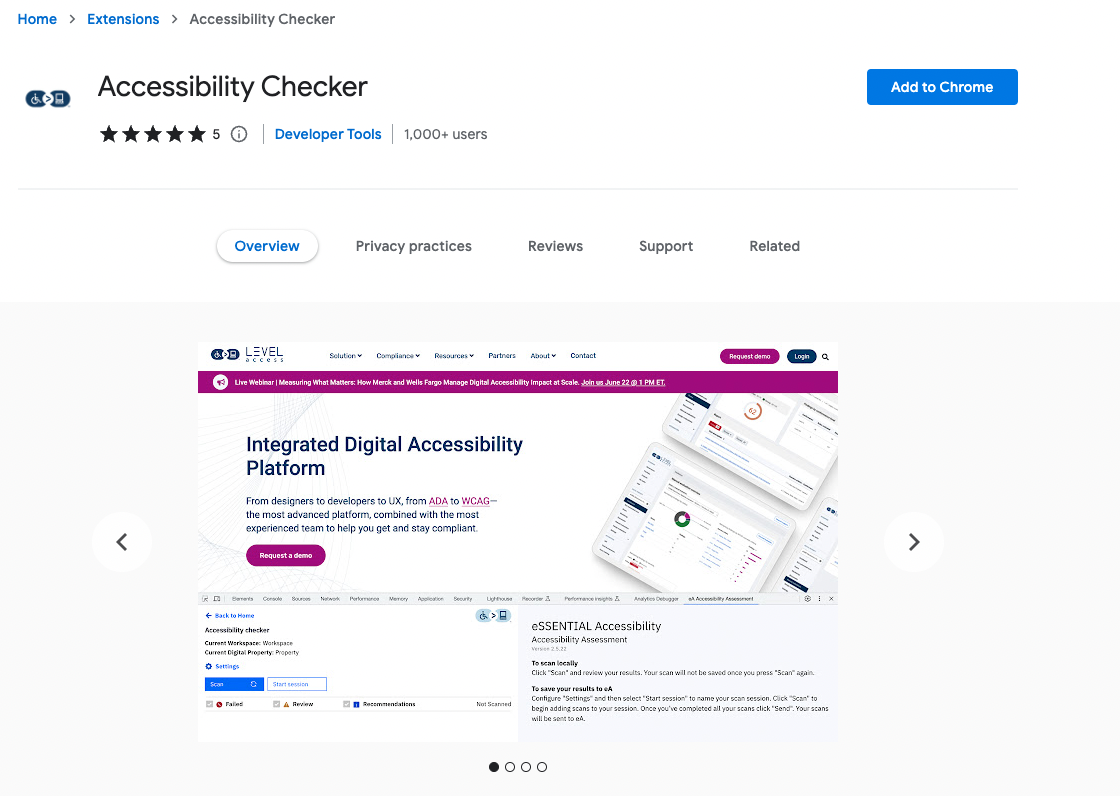Go to previous screenshot with left arrow
This screenshot has width=1120, height=796.
coord(122,542)
